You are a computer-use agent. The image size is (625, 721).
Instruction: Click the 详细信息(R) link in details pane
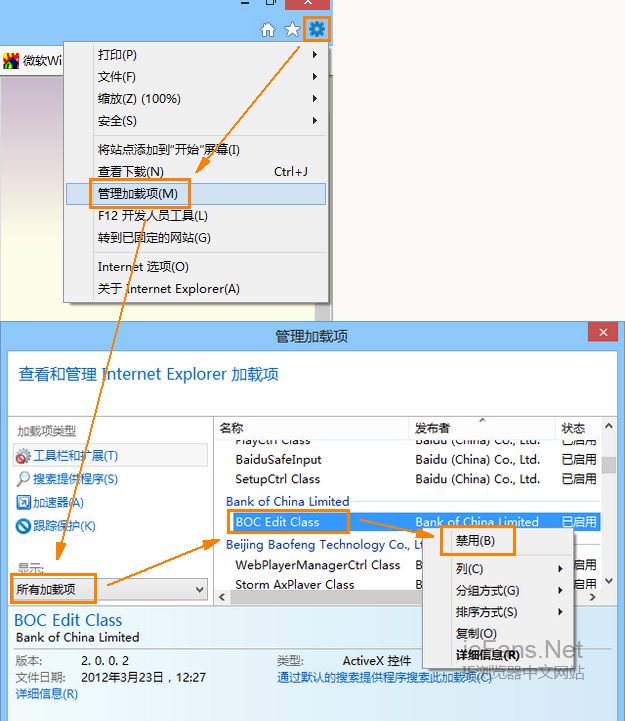[46, 694]
